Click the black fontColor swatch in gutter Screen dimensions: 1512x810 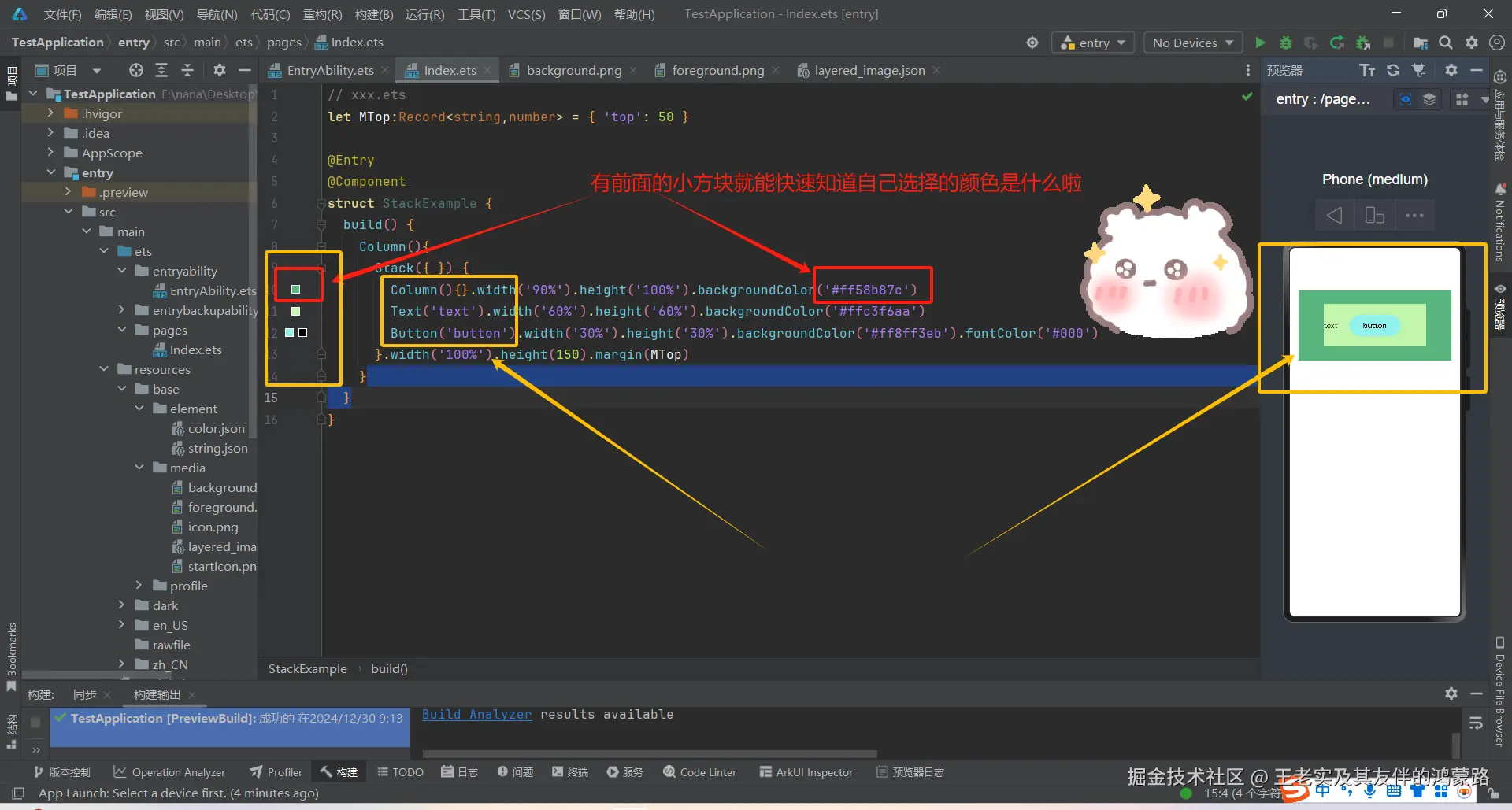pos(302,333)
